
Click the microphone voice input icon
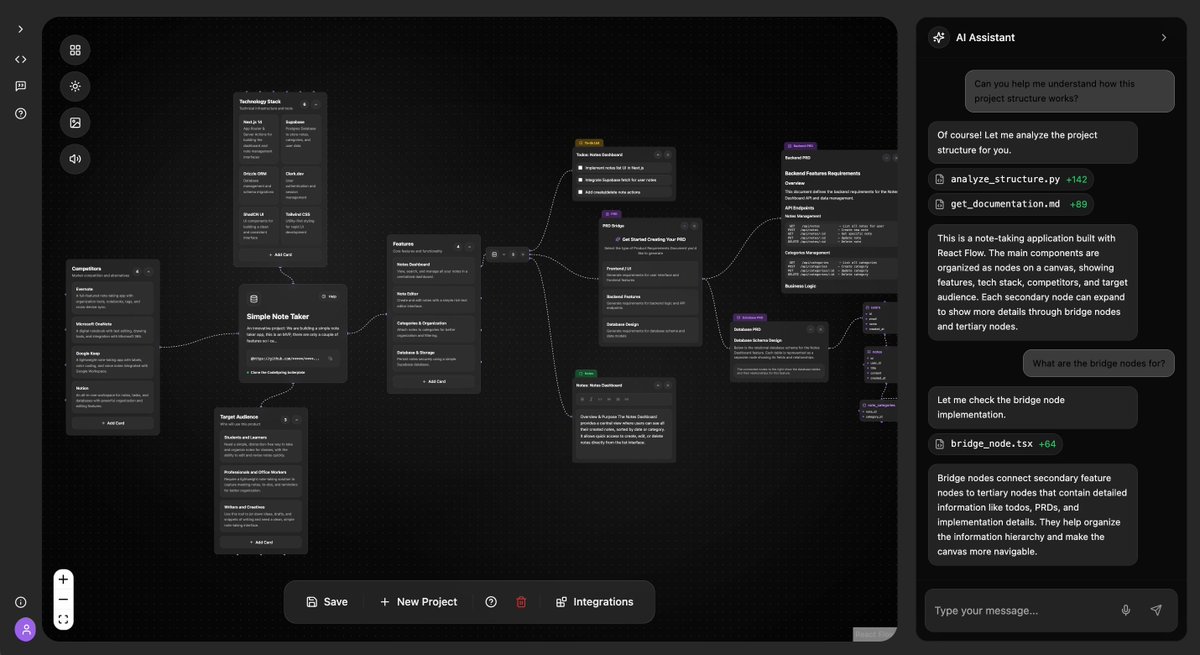point(1126,610)
